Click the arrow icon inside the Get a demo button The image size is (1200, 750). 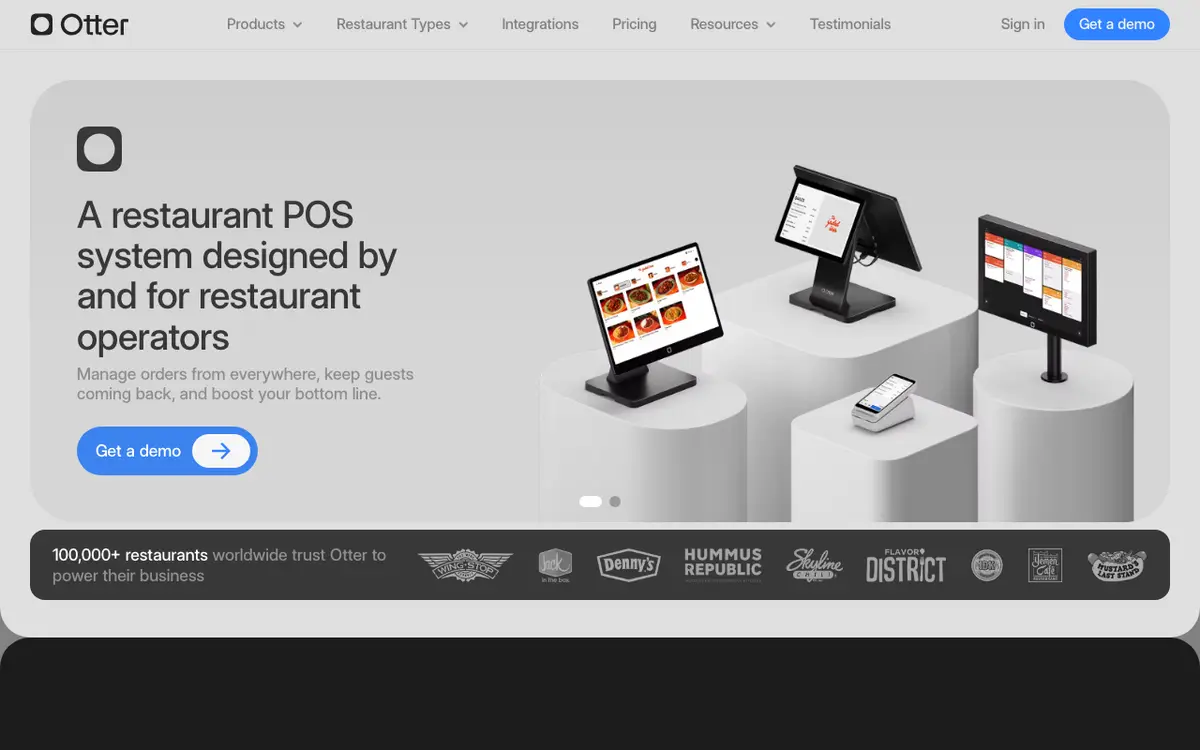221,451
